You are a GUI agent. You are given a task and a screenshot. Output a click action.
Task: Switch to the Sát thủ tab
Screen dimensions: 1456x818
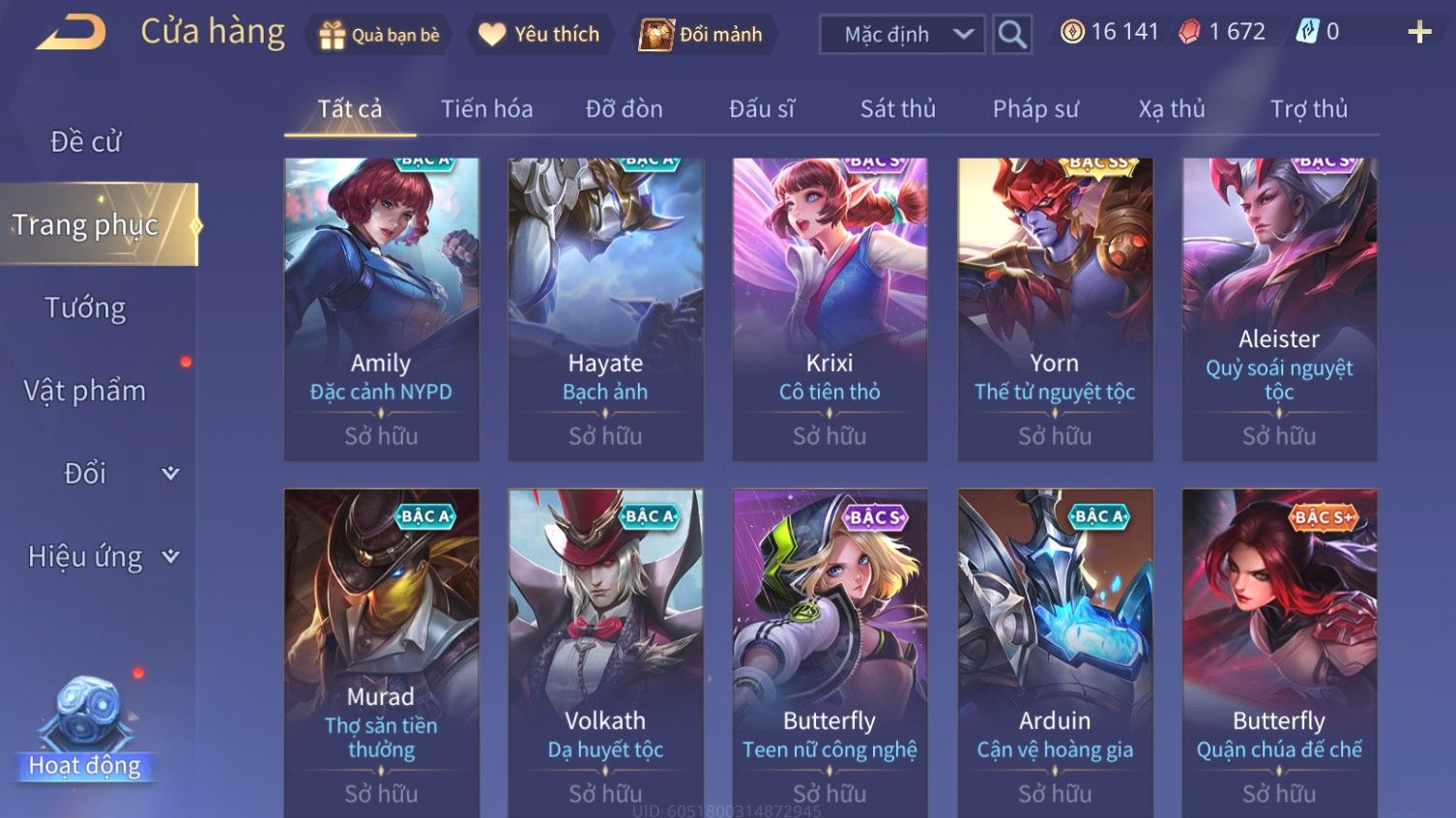tap(898, 108)
